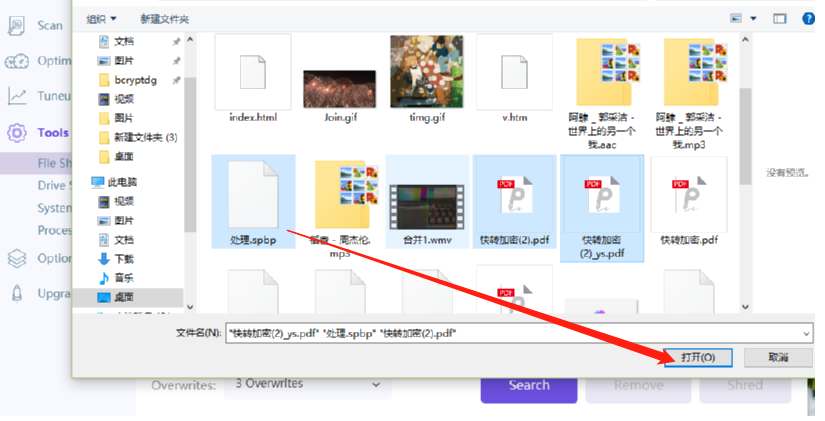Screen dimensions: 825x421
Task: Toggle the preview pane icon
Action: 779,19
